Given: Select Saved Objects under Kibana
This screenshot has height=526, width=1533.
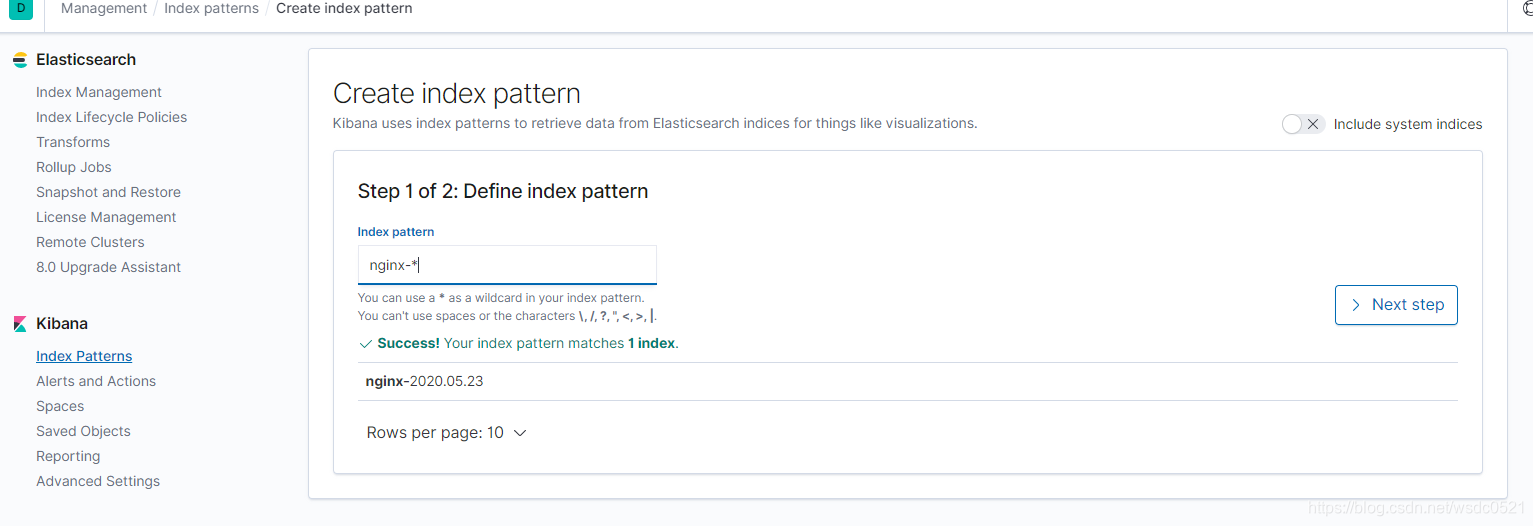Looking at the screenshot, I should [x=83, y=431].
